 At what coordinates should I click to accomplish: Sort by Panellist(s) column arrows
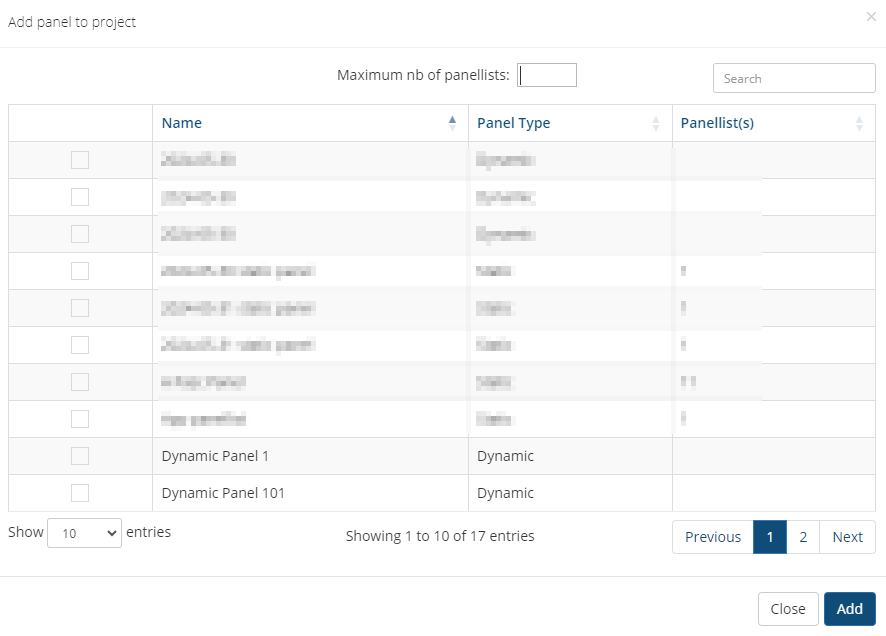pos(859,123)
